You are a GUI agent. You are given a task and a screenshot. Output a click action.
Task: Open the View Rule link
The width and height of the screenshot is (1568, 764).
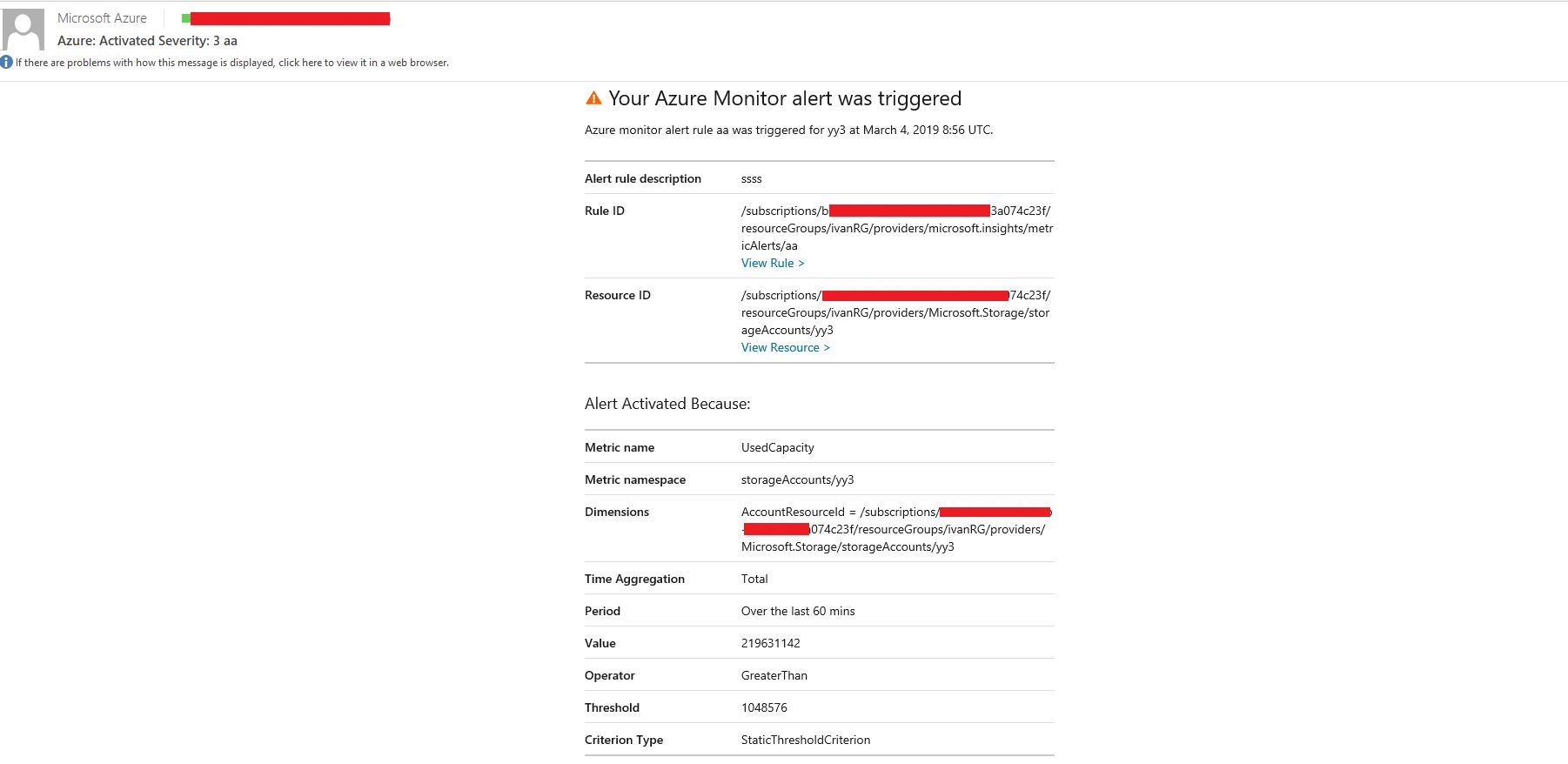tap(772, 263)
